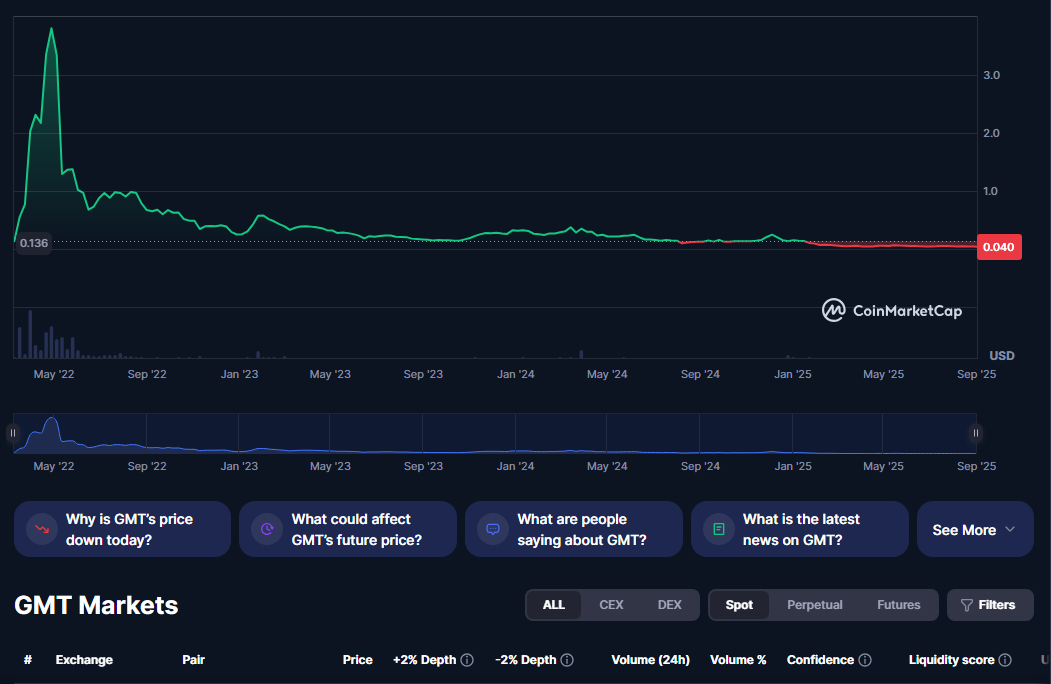Sort by -2% Depth column header

[x=526, y=660]
